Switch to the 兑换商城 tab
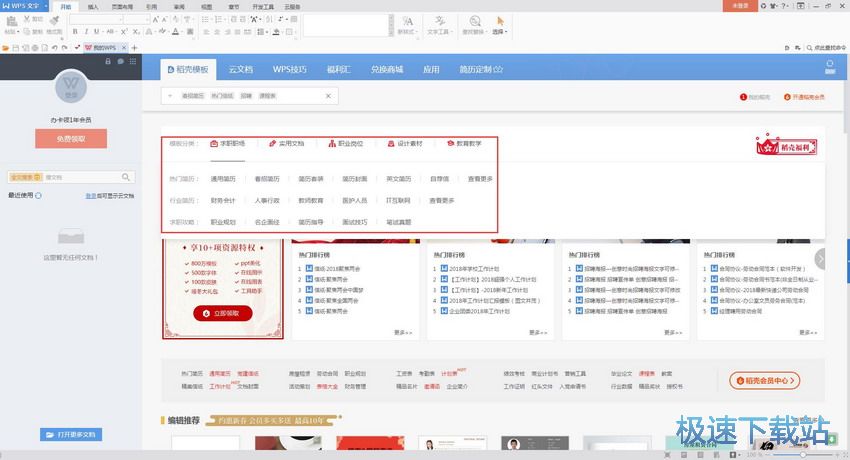Screen dimensions: 850x460 click(387, 69)
